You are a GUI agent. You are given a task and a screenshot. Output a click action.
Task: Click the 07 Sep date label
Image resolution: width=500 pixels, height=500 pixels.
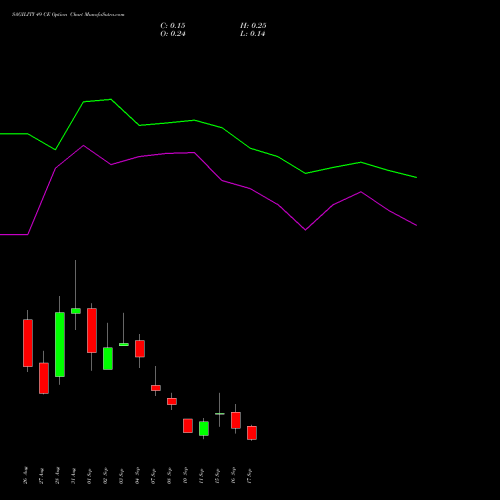pos(154,475)
